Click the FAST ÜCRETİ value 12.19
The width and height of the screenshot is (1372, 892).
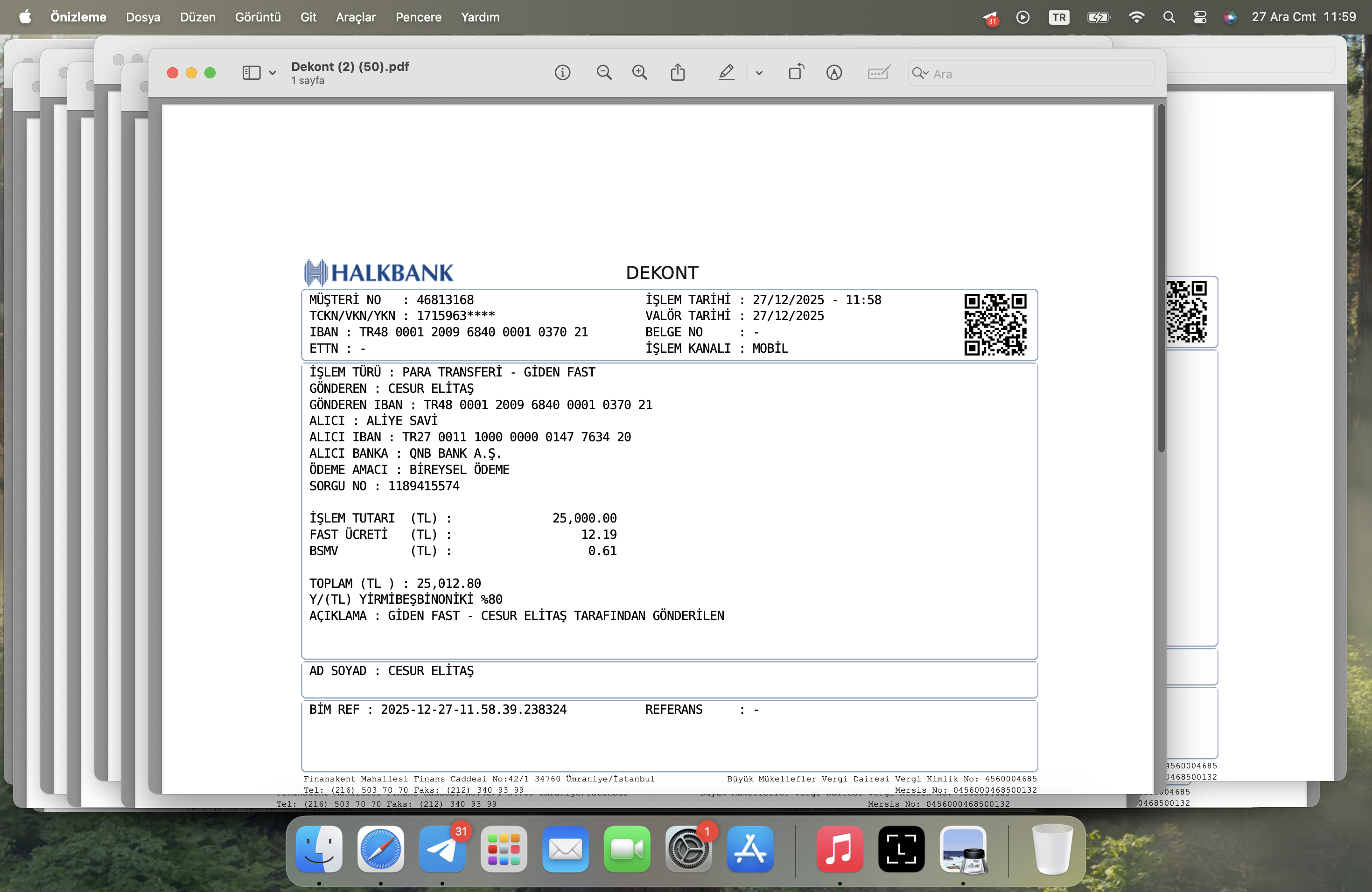coord(599,534)
